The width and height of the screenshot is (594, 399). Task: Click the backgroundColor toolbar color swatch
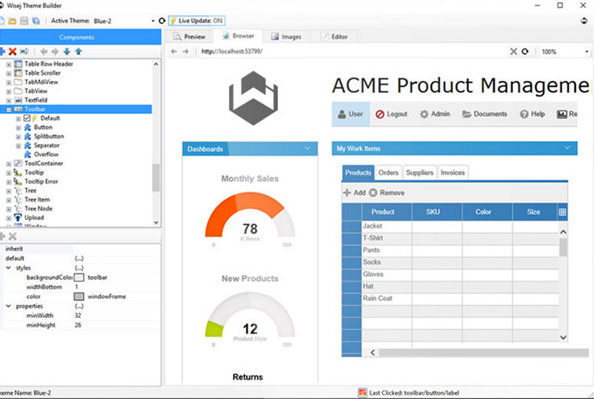(79, 278)
